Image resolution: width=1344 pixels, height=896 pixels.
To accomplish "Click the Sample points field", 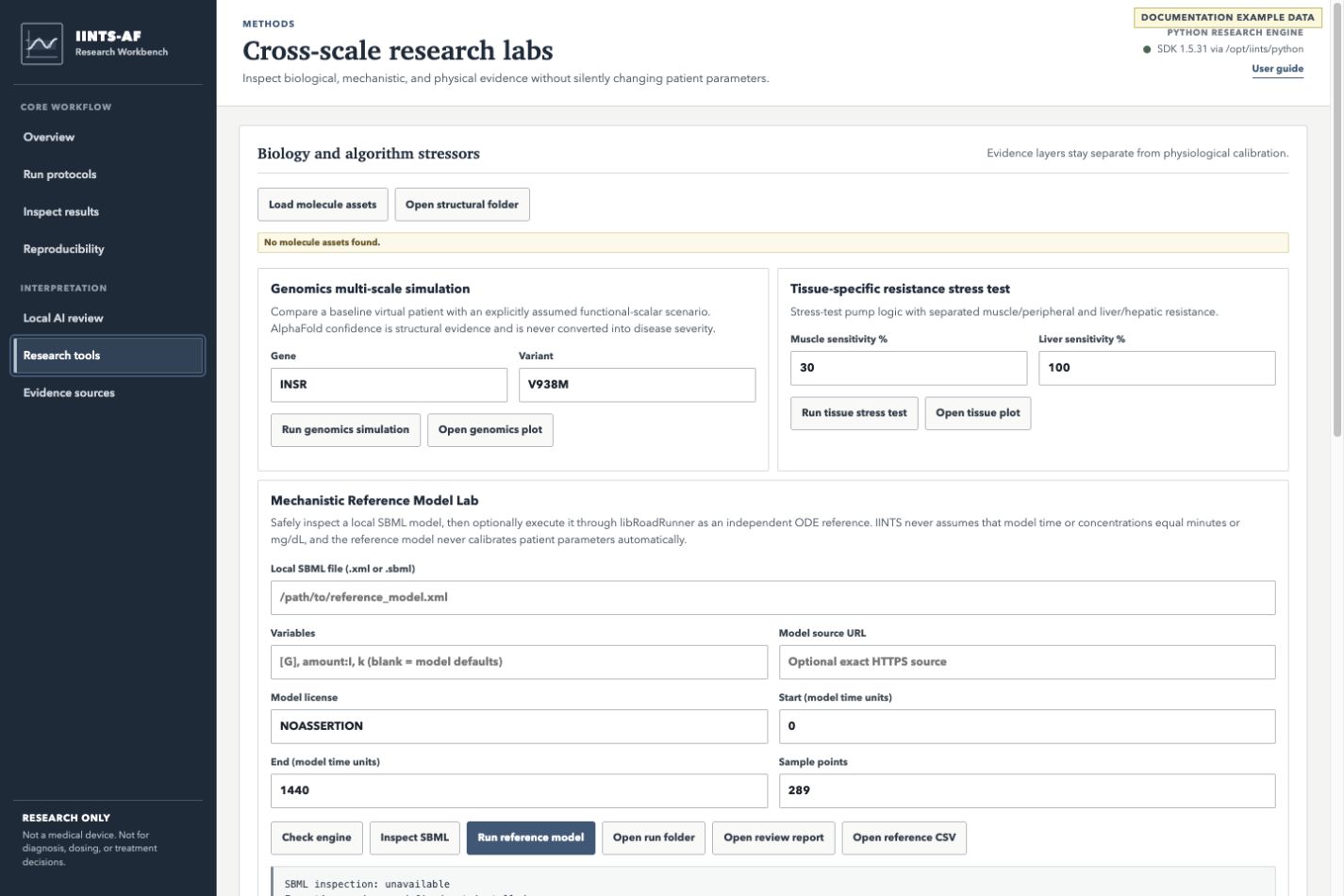I will click(x=1027, y=790).
